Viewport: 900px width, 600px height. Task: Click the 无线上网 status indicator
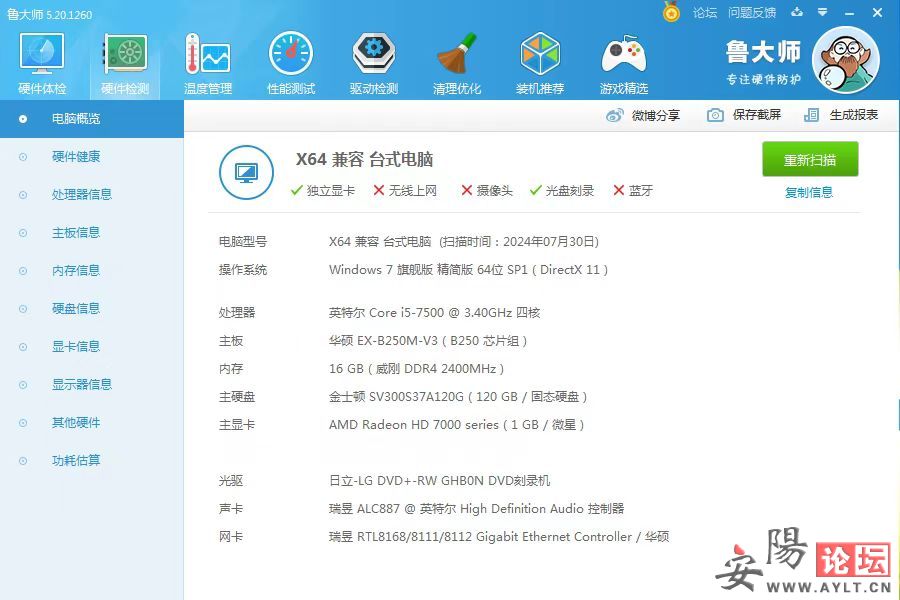click(x=405, y=191)
